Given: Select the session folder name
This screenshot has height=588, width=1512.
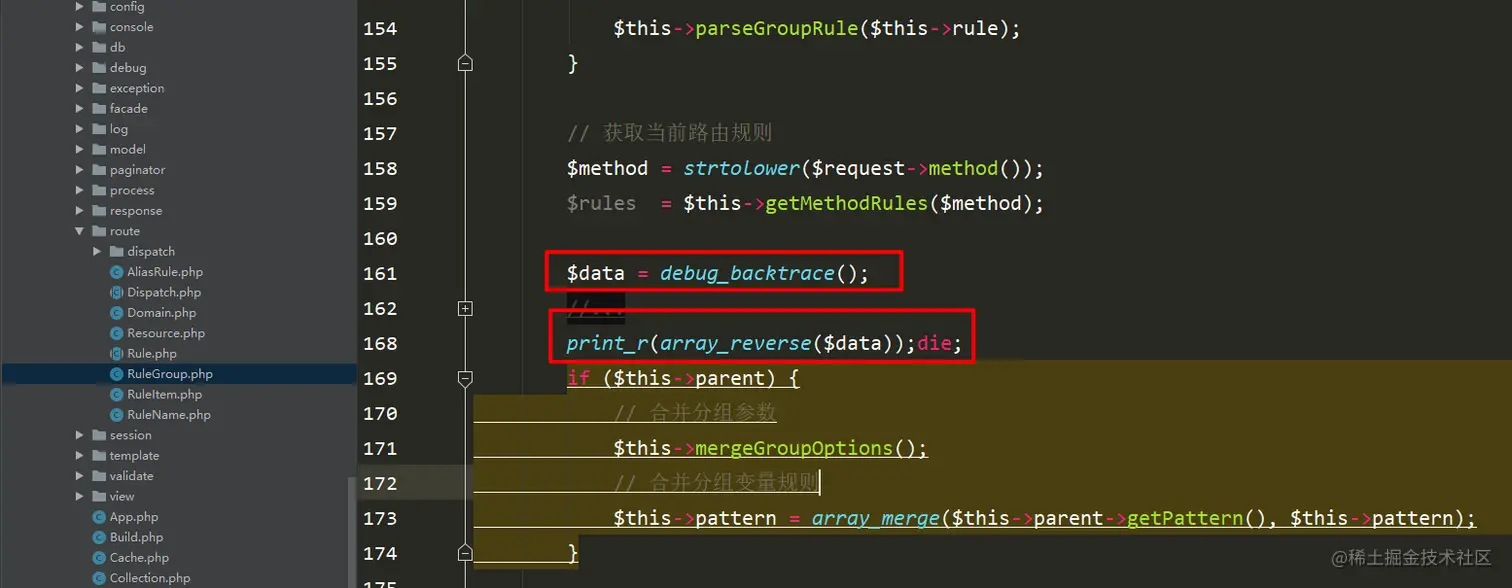Looking at the screenshot, I should point(131,435).
